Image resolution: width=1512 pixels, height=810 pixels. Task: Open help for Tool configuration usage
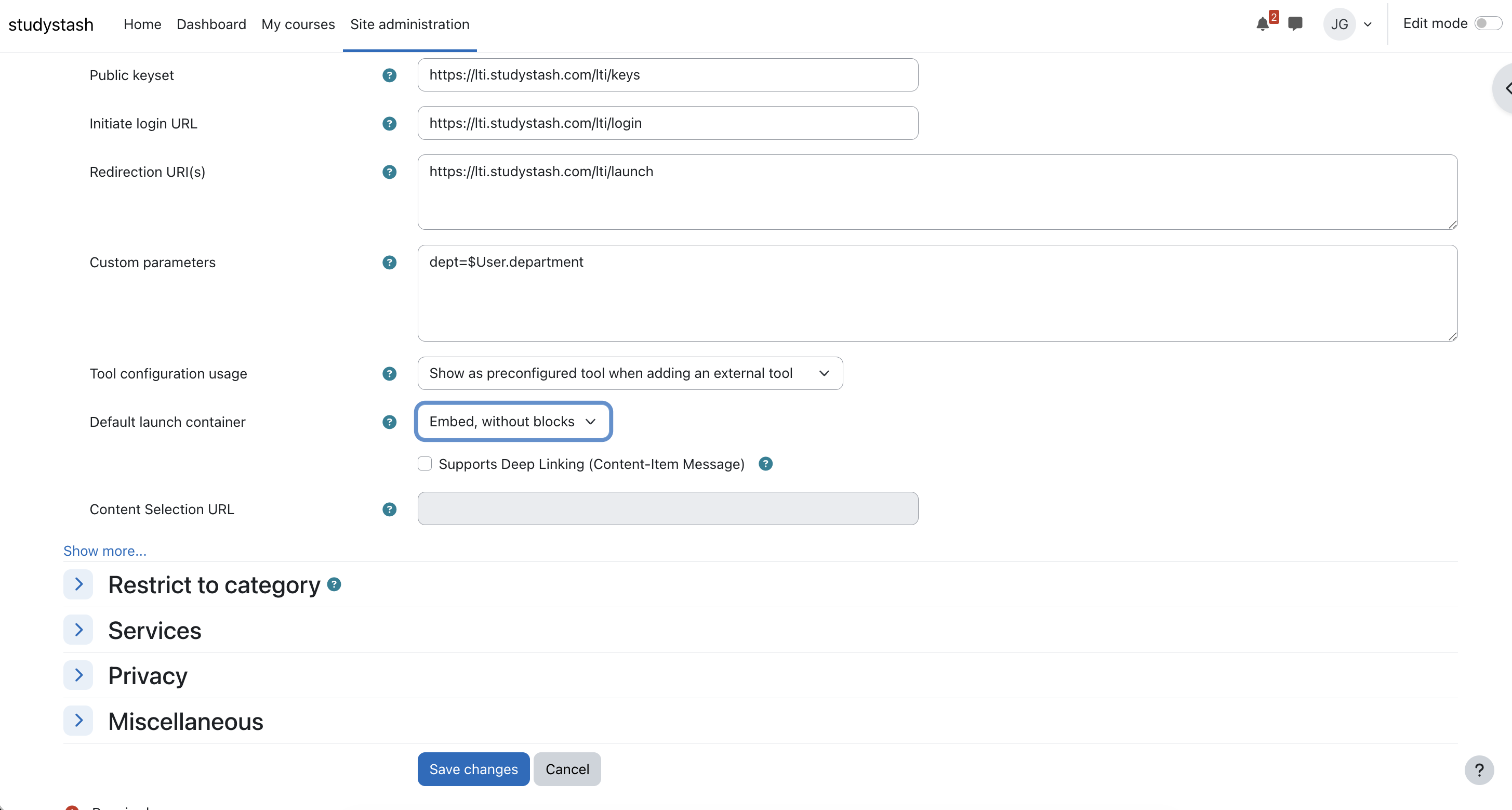tap(389, 374)
